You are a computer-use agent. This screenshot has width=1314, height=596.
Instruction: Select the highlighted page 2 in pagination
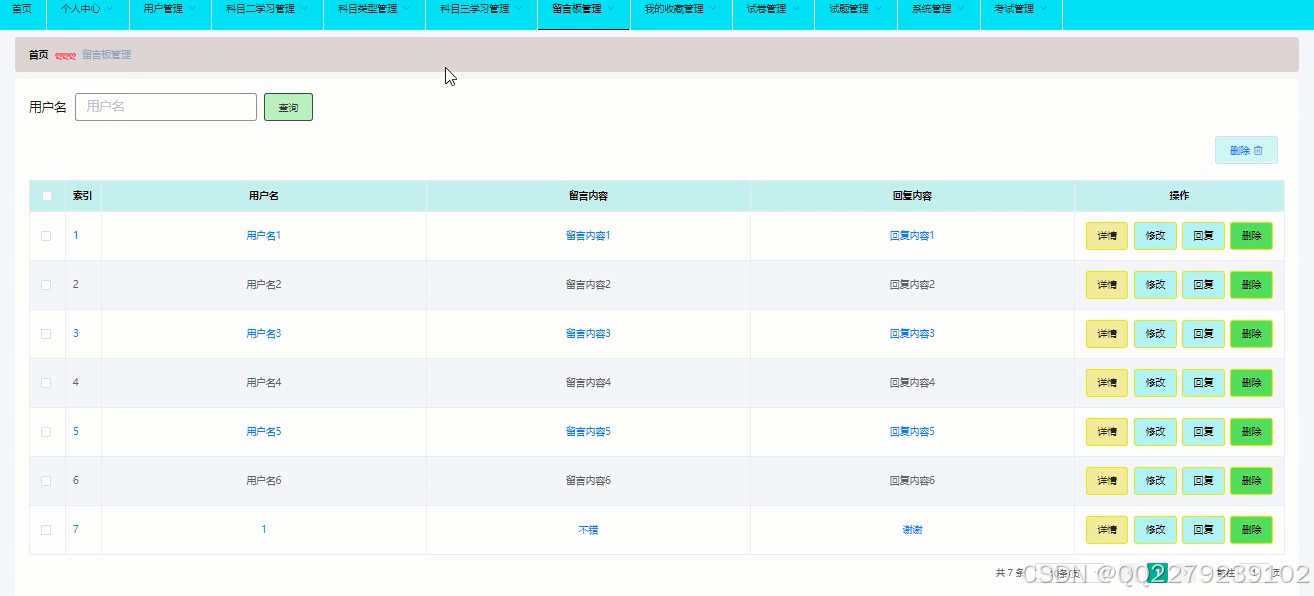tap(1157, 572)
